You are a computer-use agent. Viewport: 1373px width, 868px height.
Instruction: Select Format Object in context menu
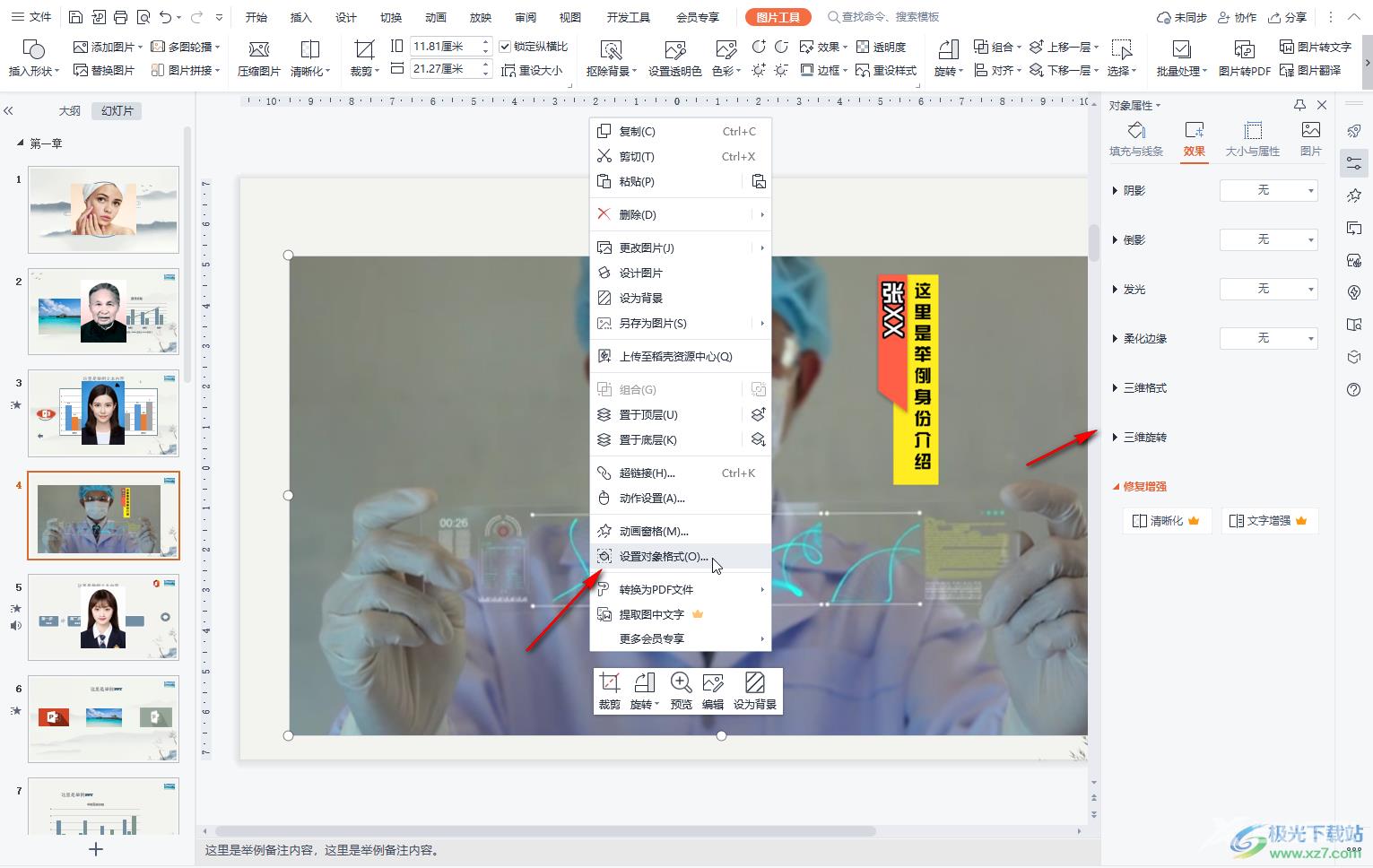click(681, 556)
